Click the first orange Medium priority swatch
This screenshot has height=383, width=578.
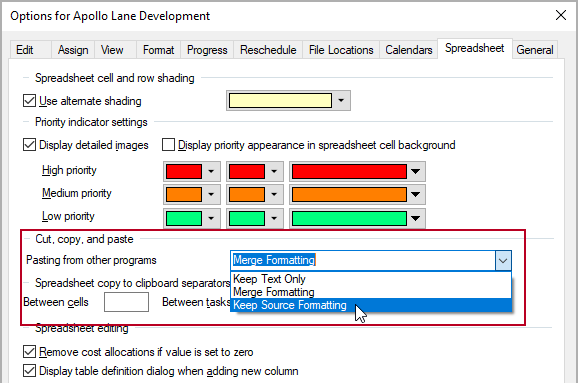(184, 194)
